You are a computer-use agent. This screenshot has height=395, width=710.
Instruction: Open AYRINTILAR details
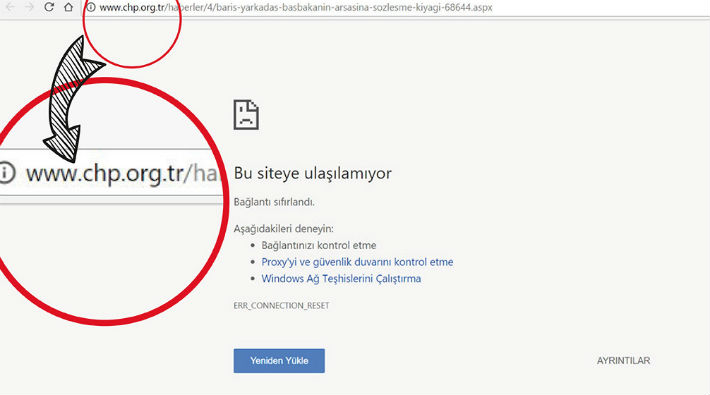pos(623,361)
